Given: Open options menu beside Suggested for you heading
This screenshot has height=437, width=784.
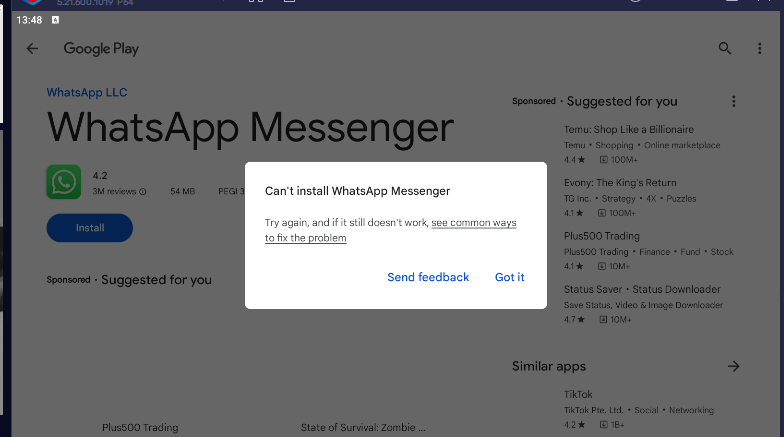Looking at the screenshot, I should (734, 102).
